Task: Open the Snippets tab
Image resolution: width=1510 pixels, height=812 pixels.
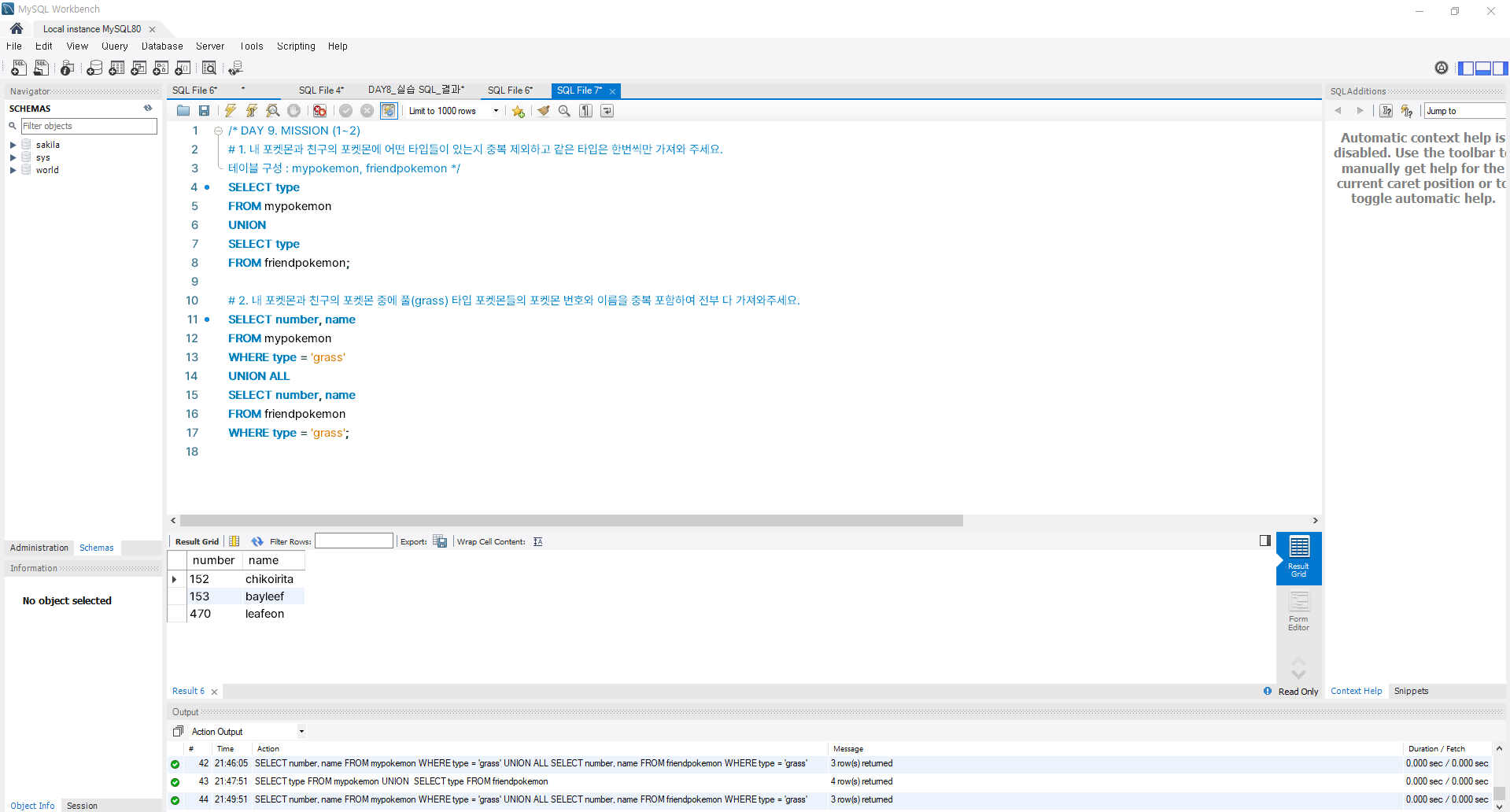Action: click(x=1411, y=691)
